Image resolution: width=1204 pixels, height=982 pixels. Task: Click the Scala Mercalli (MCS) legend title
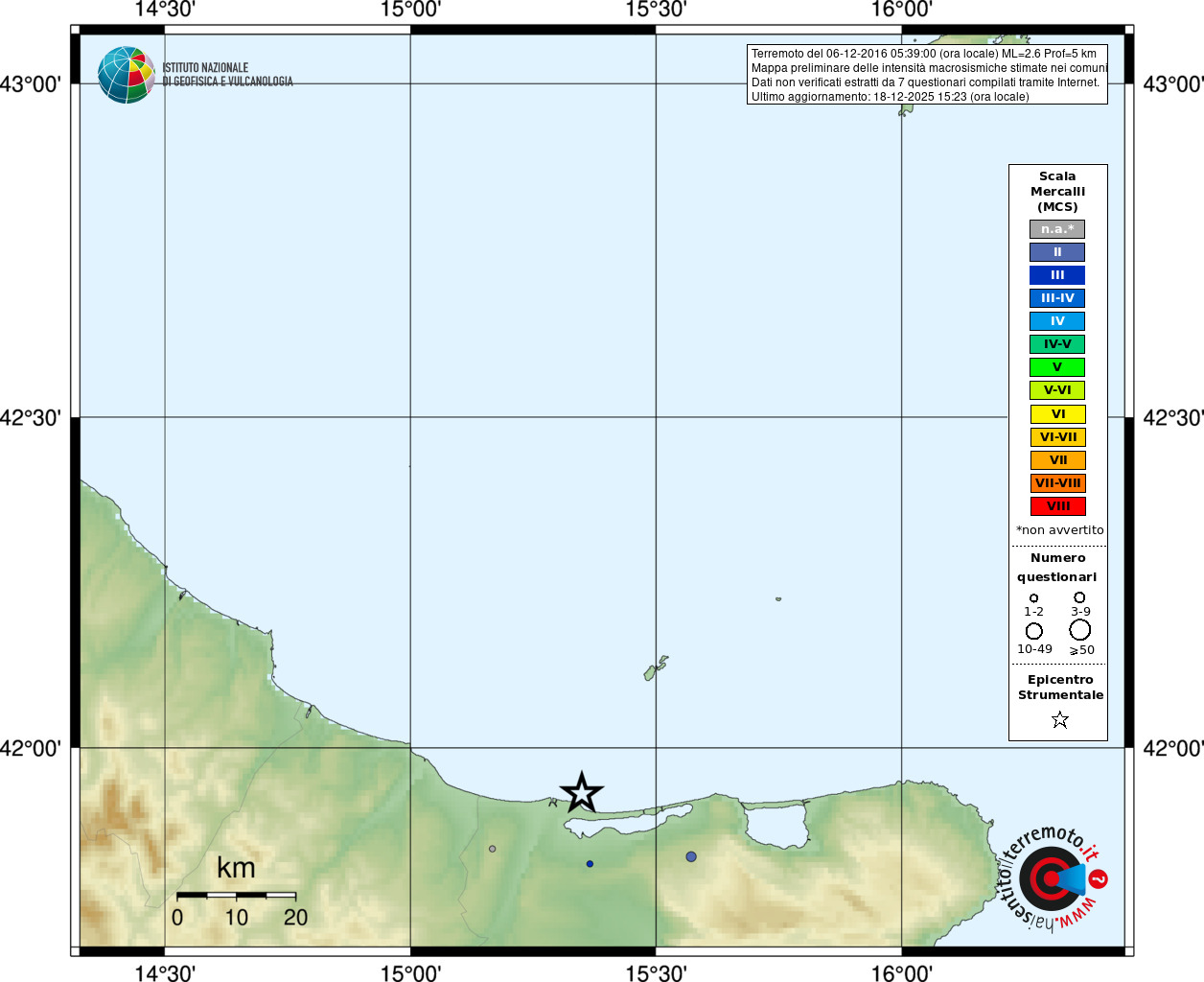click(x=1057, y=192)
